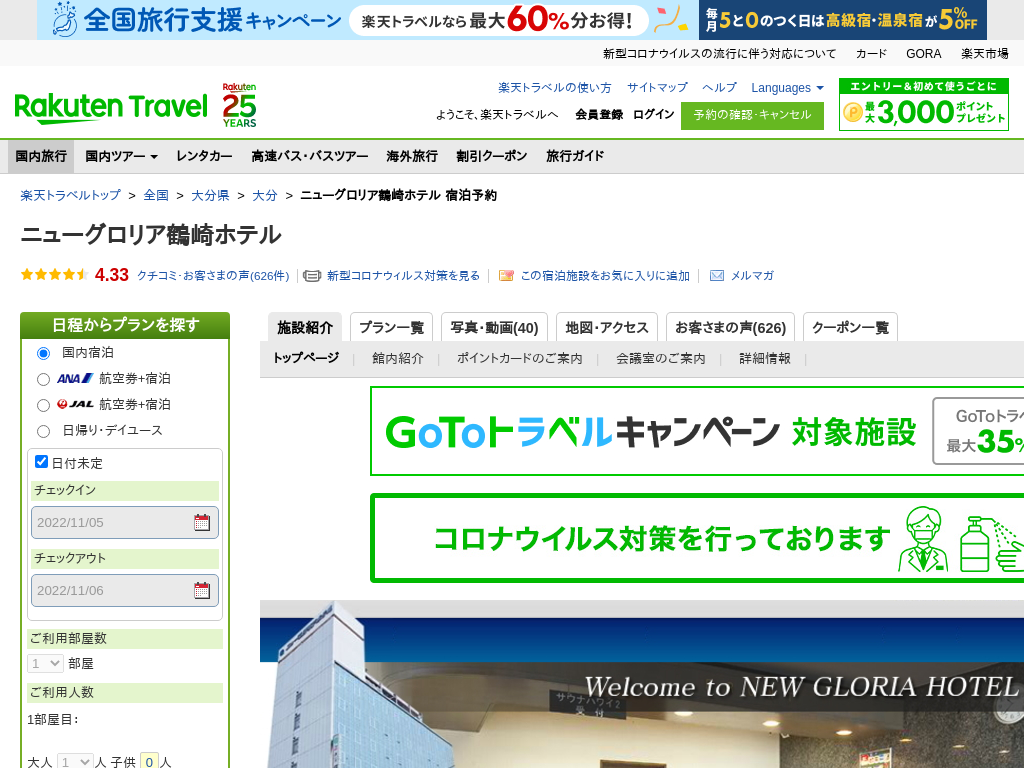Uncheck the 日付未定 checkbox

pos(41,462)
